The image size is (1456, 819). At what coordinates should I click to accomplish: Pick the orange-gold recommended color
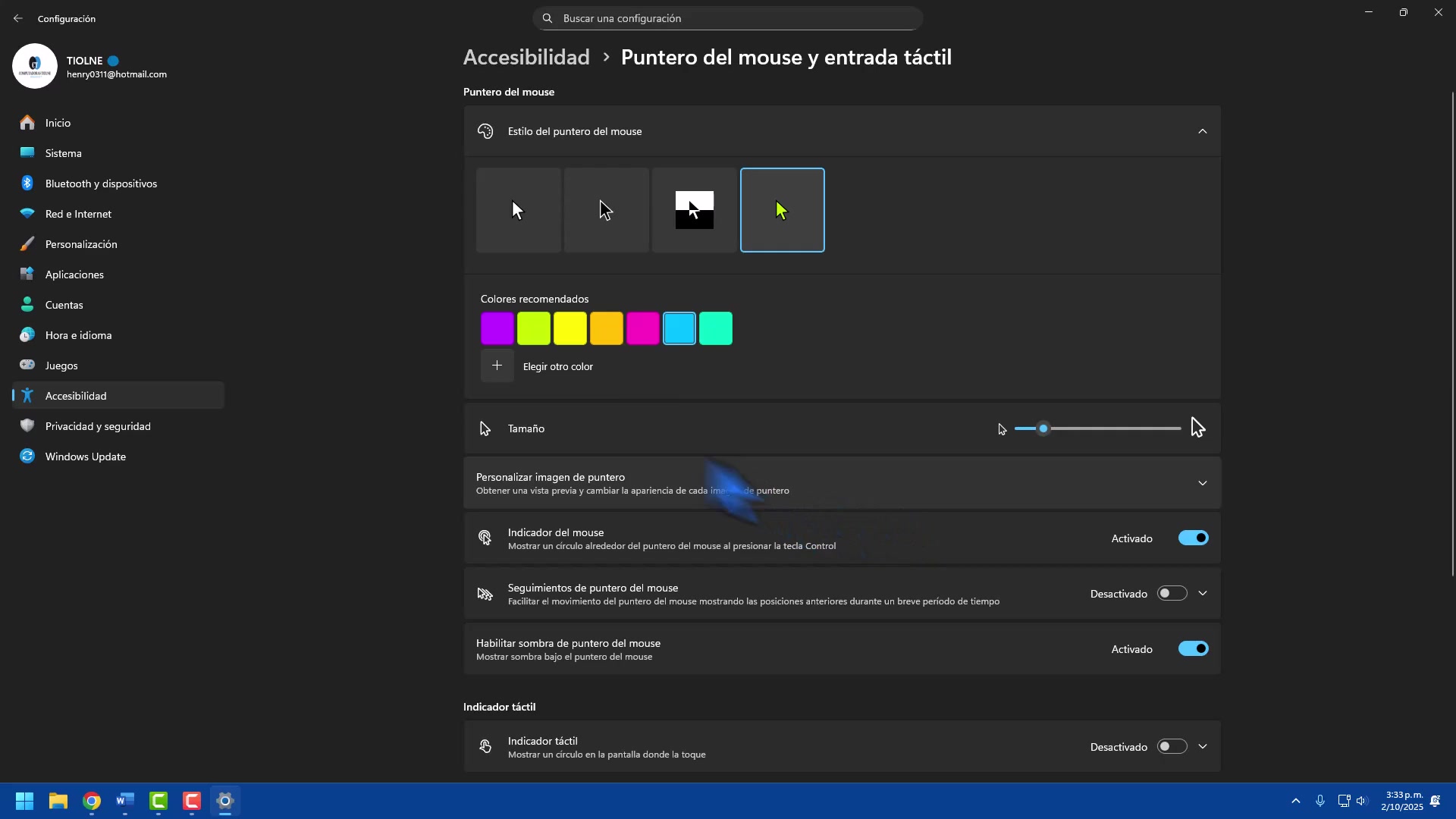coord(607,328)
